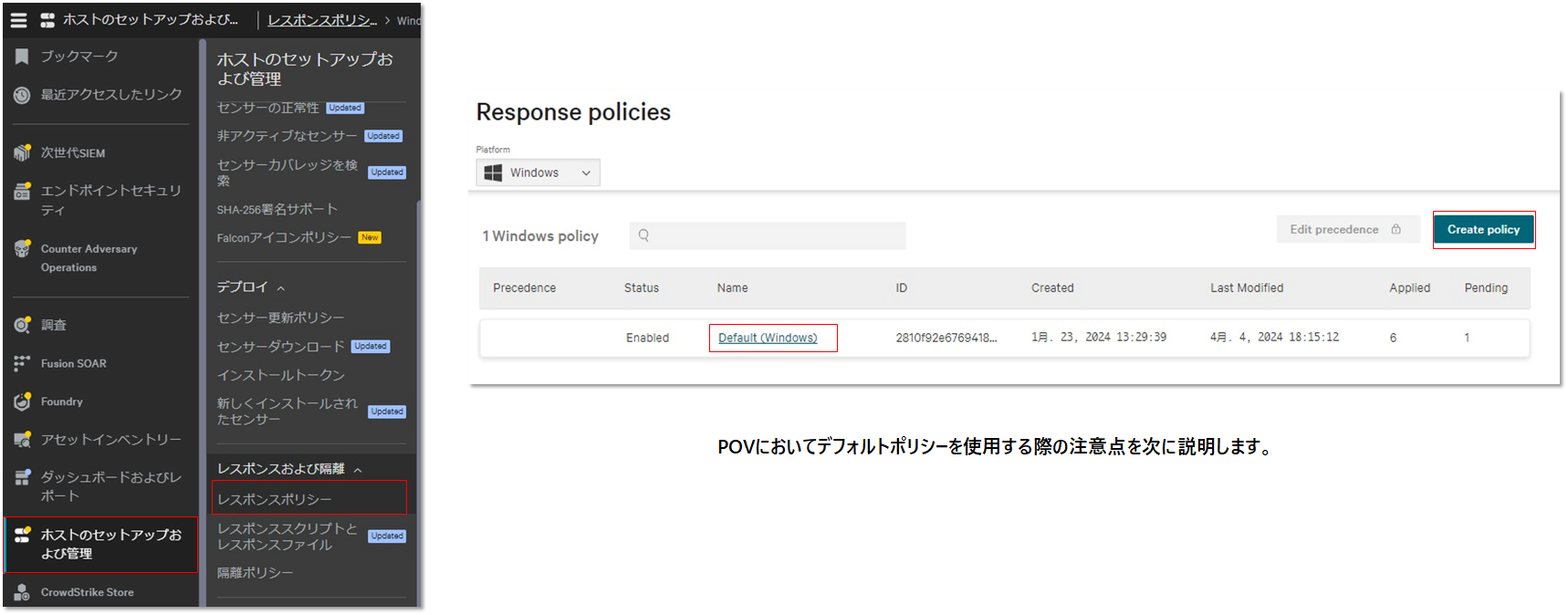Open ブックマーク in the sidebar
The image size is (1568, 615).
tap(79, 57)
